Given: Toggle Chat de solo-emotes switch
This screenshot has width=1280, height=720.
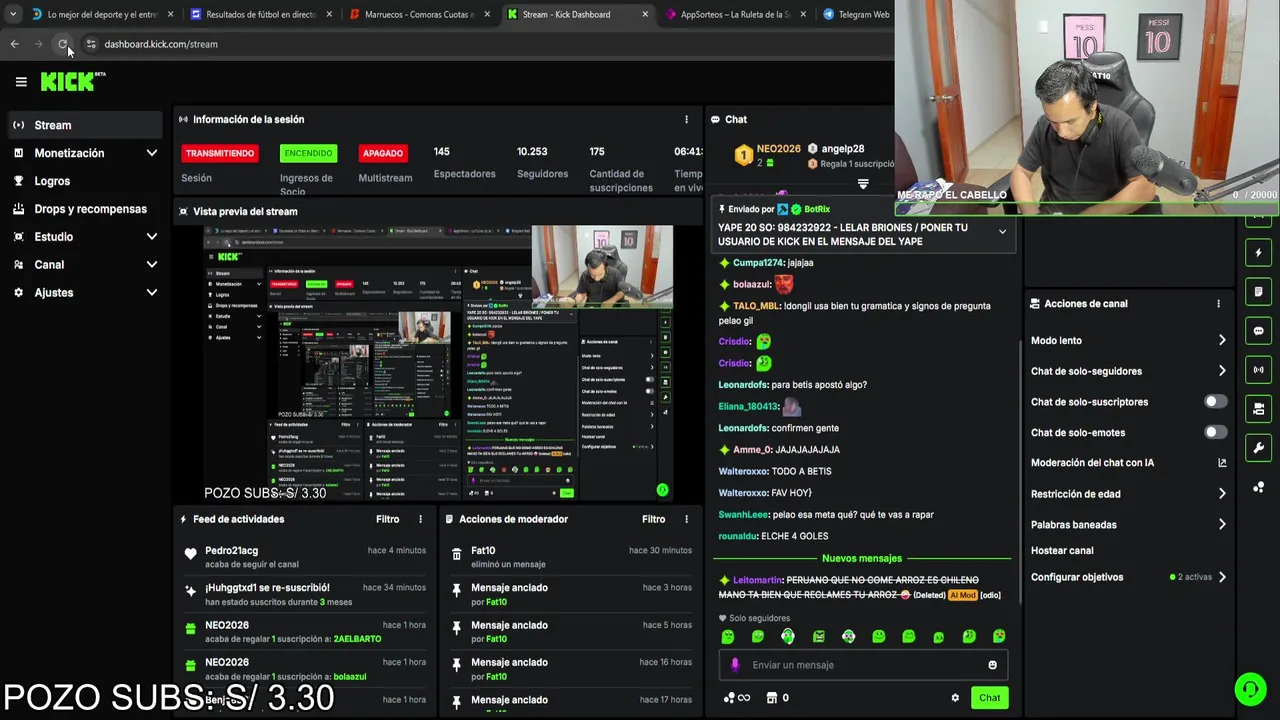Looking at the screenshot, I should click(x=1215, y=433).
